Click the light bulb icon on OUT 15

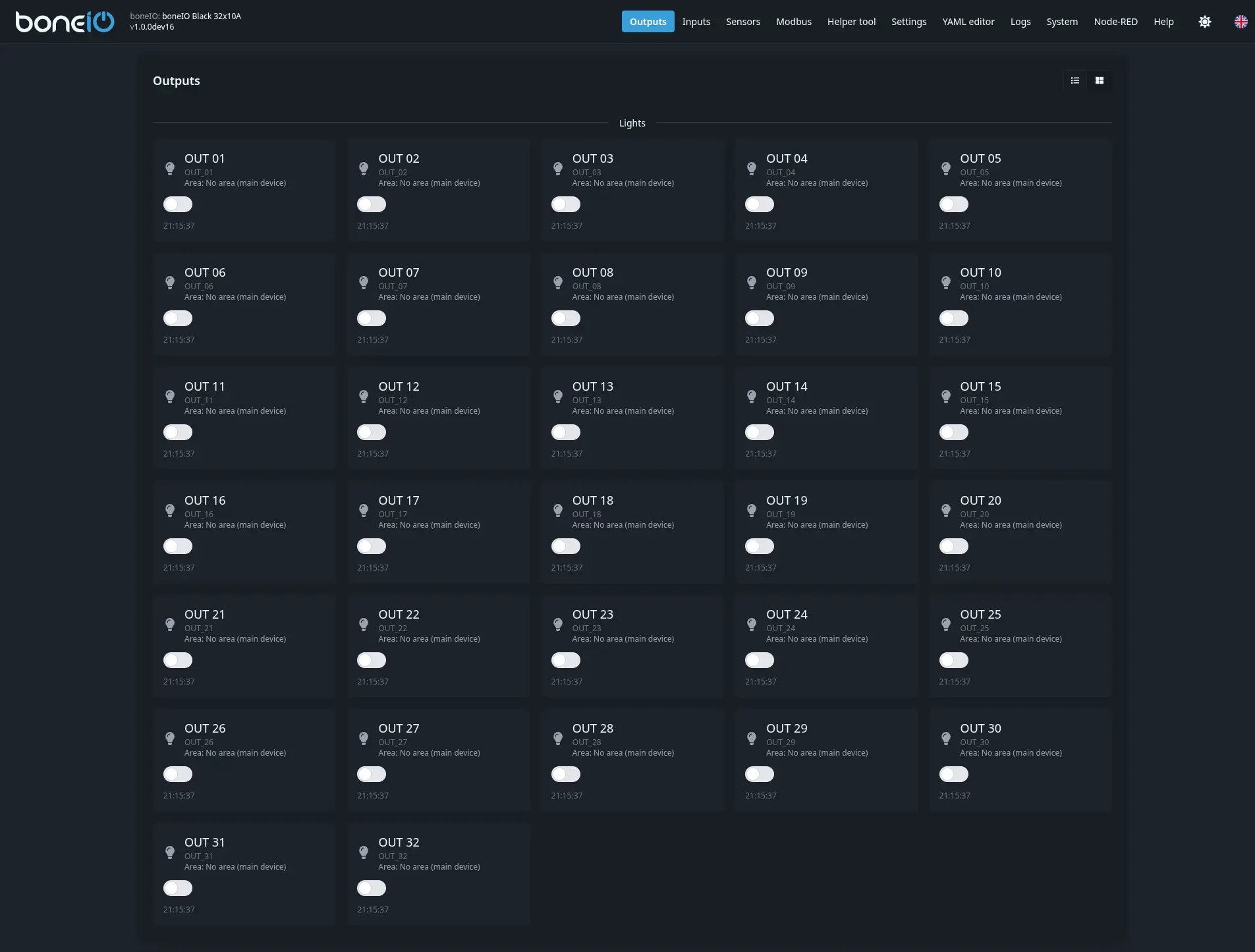(x=946, y=397)
